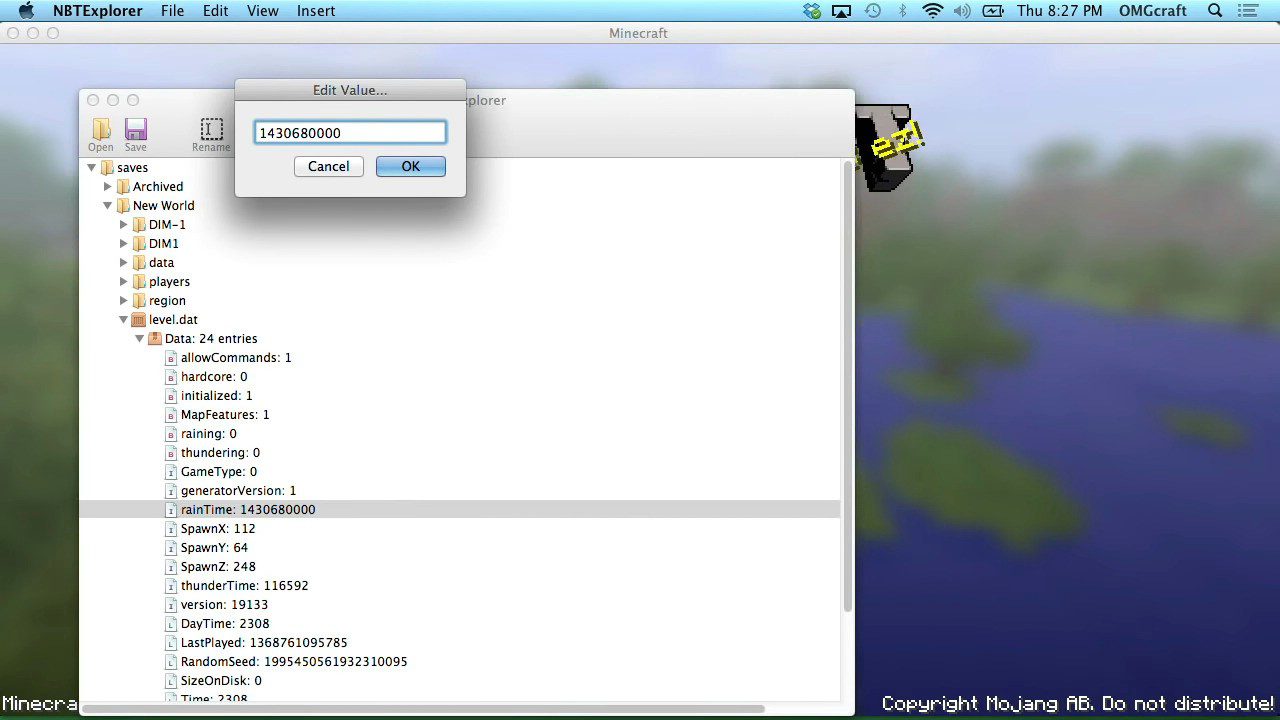Click the Save toolbar icon
The width and height of the screenshot is (1280, 720).
(135, 131)
